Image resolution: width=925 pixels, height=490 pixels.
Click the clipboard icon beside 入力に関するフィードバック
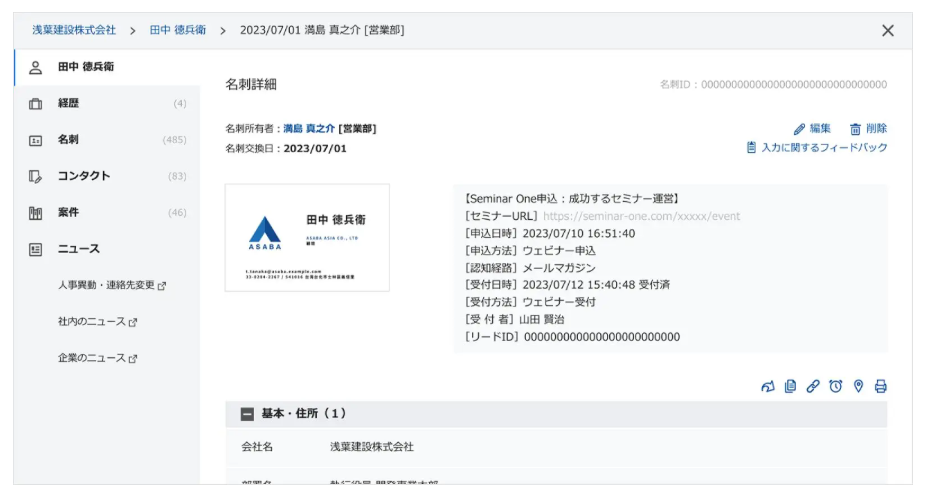(x=751, y=147)
